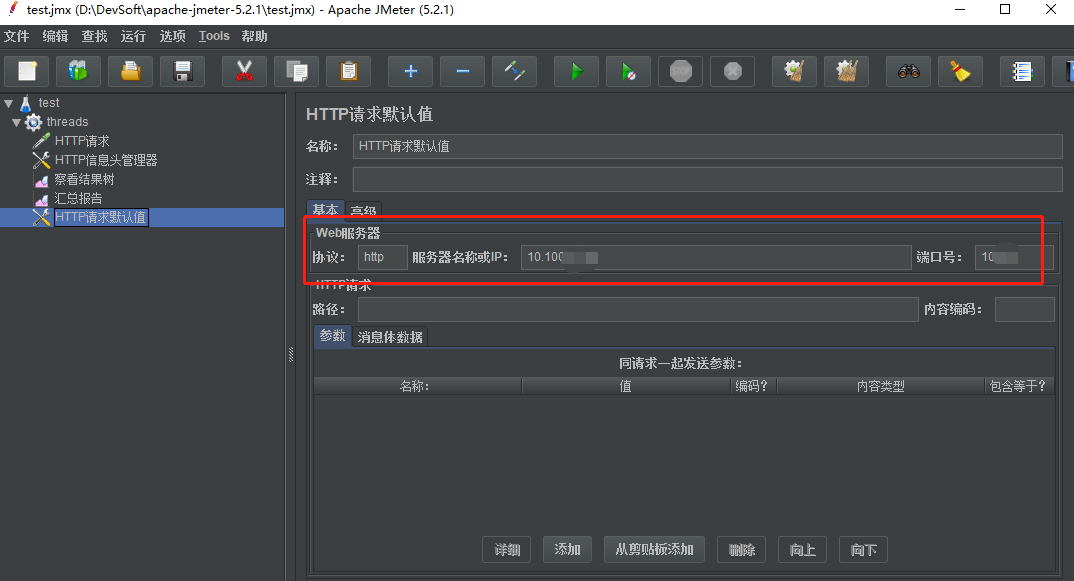Select HTTP请求默认值 in the tree
Image resolution: width=1074 pixels, height=581 pixels.
[101, 217]
